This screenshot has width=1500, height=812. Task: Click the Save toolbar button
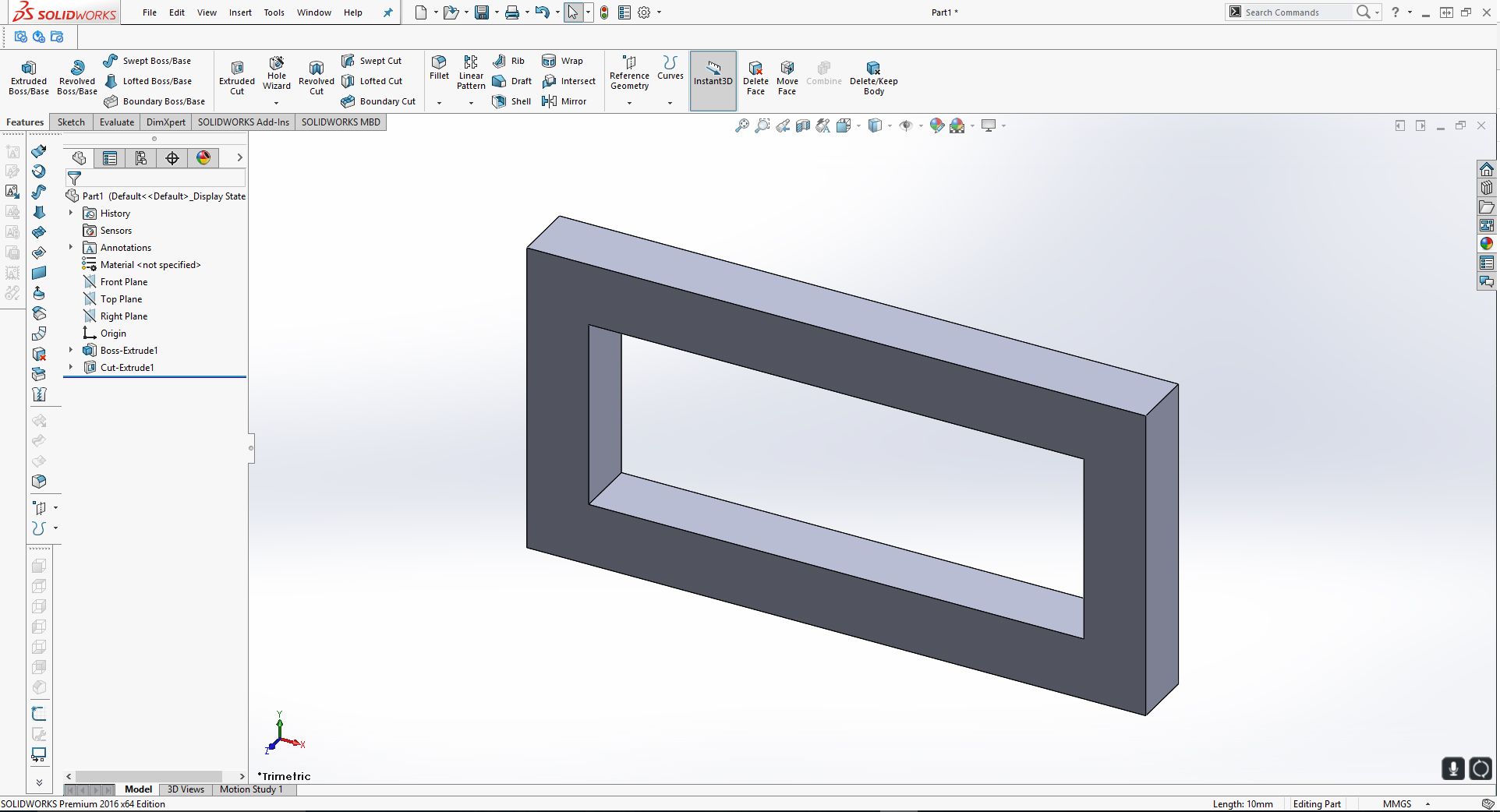(482, 12)
